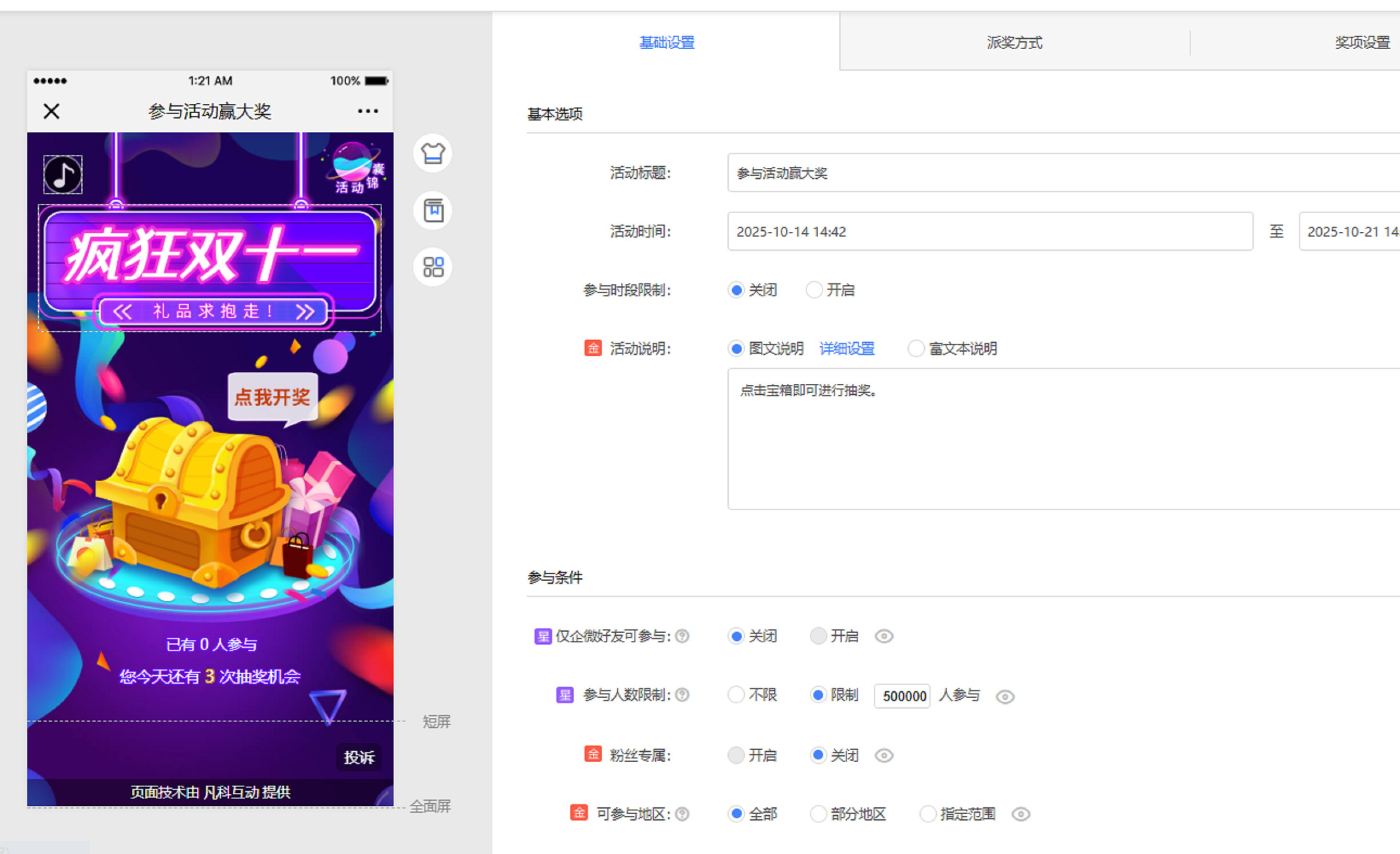This screenshot has height=854, width=1400.
Task: Click help icon beside 参与人数限制
Action: point(683,695)
